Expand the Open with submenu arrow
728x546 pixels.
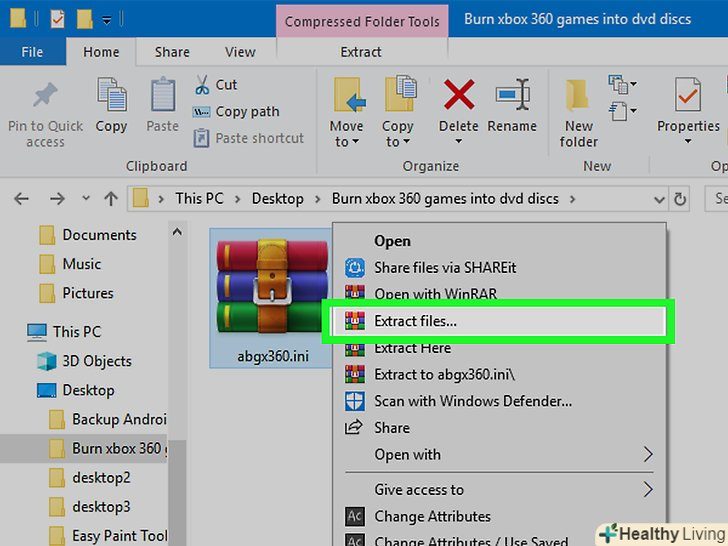[x=649, y=454]
